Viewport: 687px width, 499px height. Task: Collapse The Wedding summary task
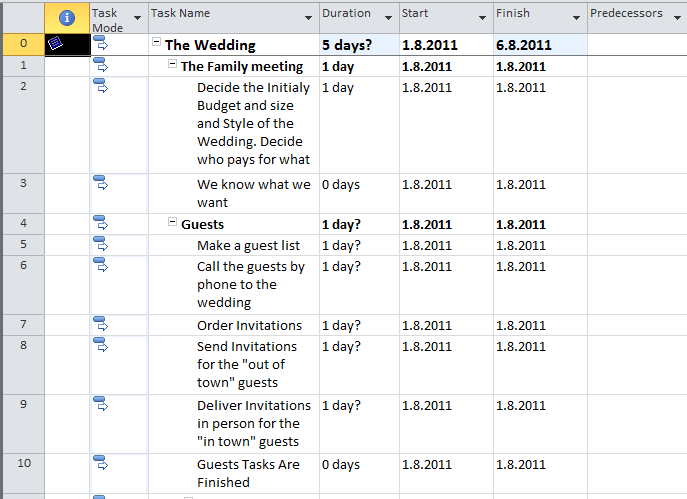pyautogui.click(x=157, y=44)
